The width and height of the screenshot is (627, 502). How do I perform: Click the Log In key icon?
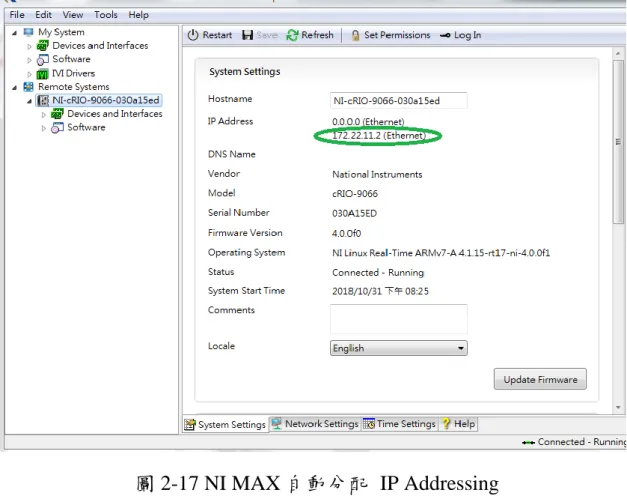(x=445, y=36)
